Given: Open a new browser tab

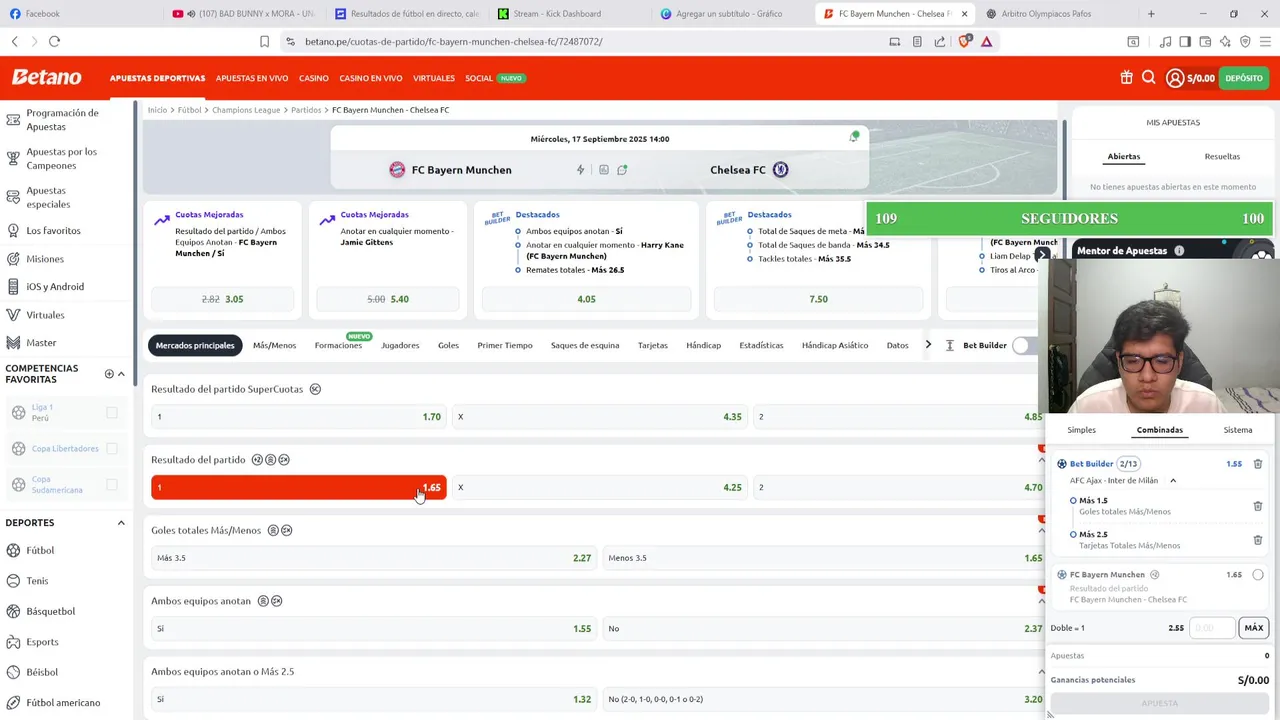Looking at the screenshot, I should coord(1151,14).
